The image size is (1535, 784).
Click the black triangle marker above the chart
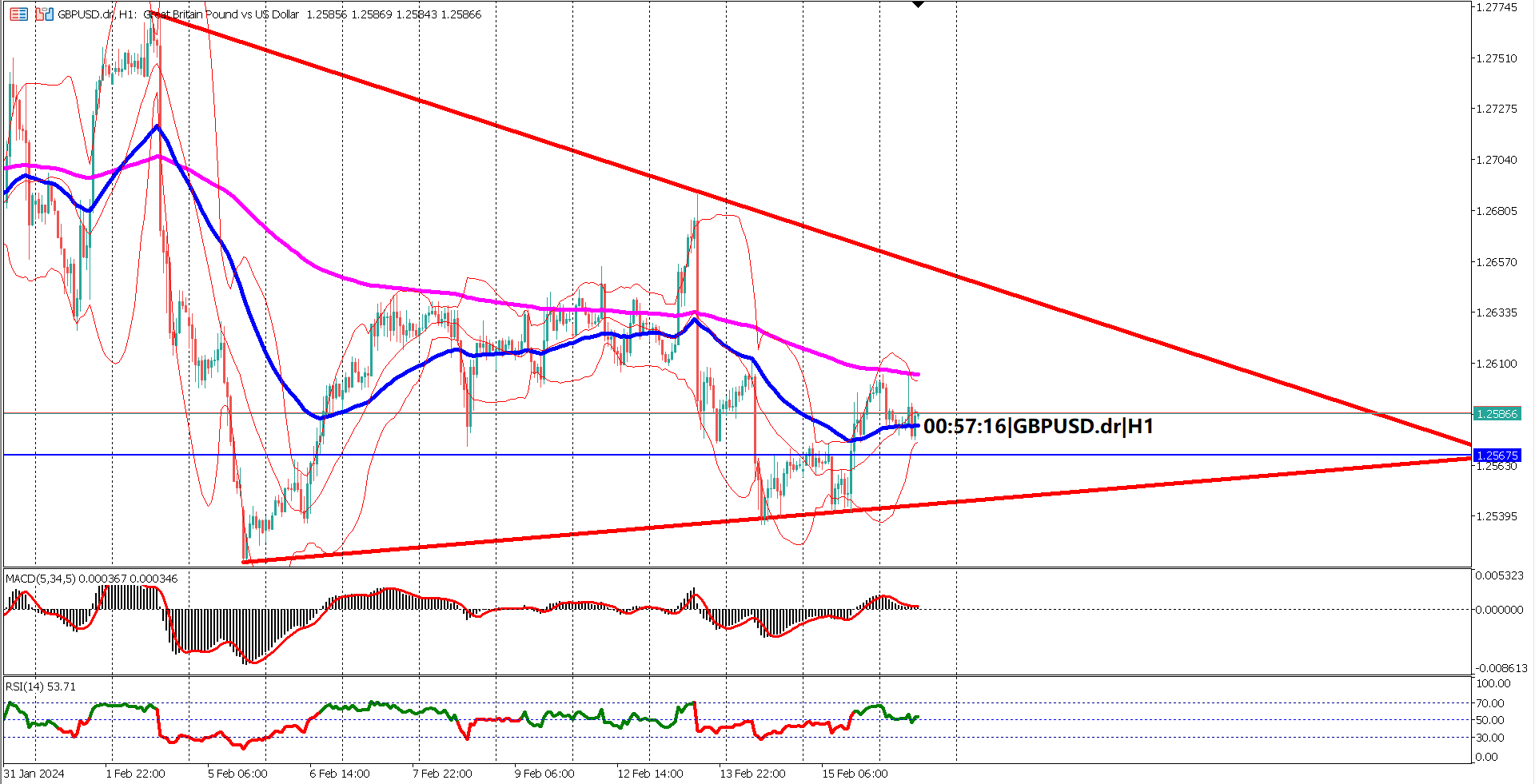point(916,4)
